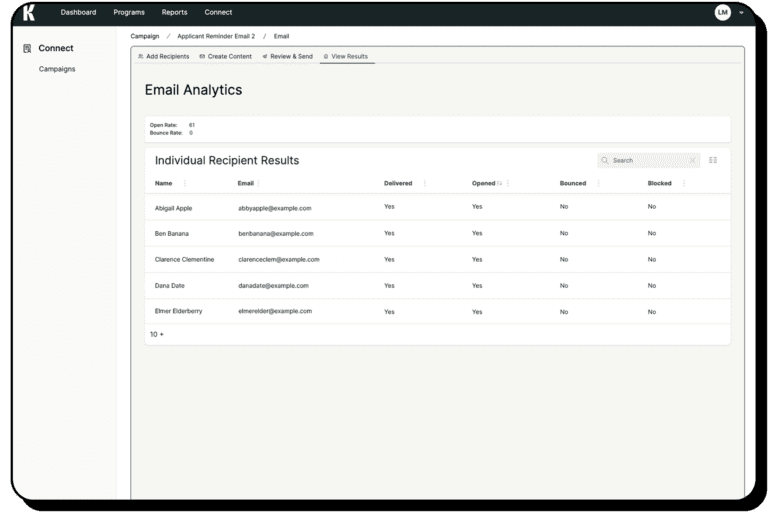The image size is (768, 512).
Task: Sort by Delivered column header
Action: pyautogui.click(x=398, y=183)
